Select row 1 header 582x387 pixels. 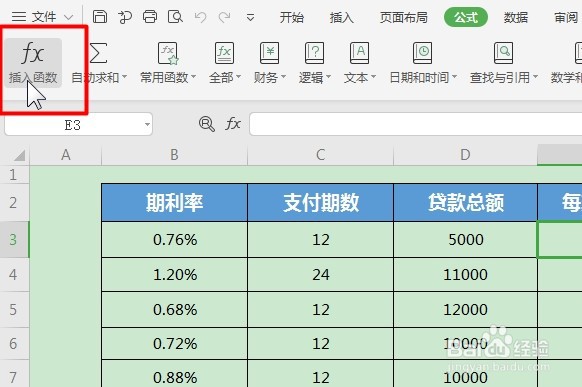pos(14,174)
